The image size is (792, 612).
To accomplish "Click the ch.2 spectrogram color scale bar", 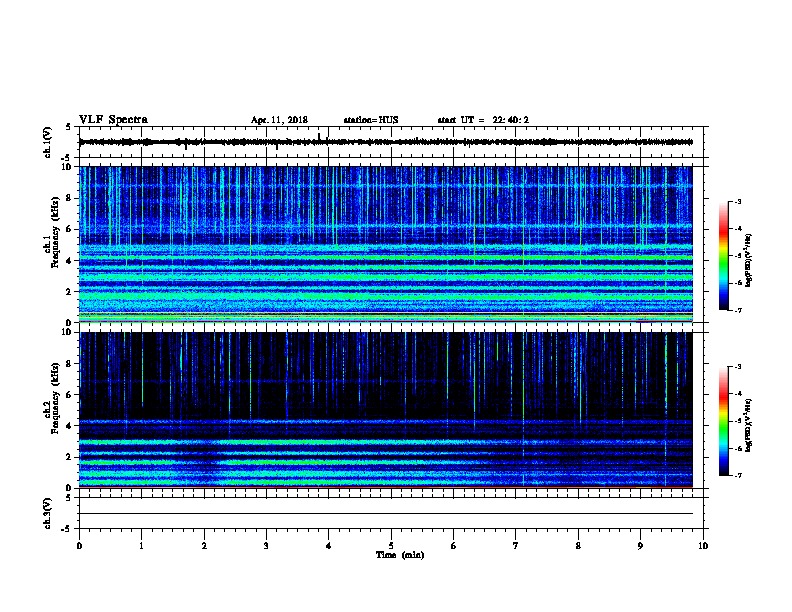I will click(724, 421).
